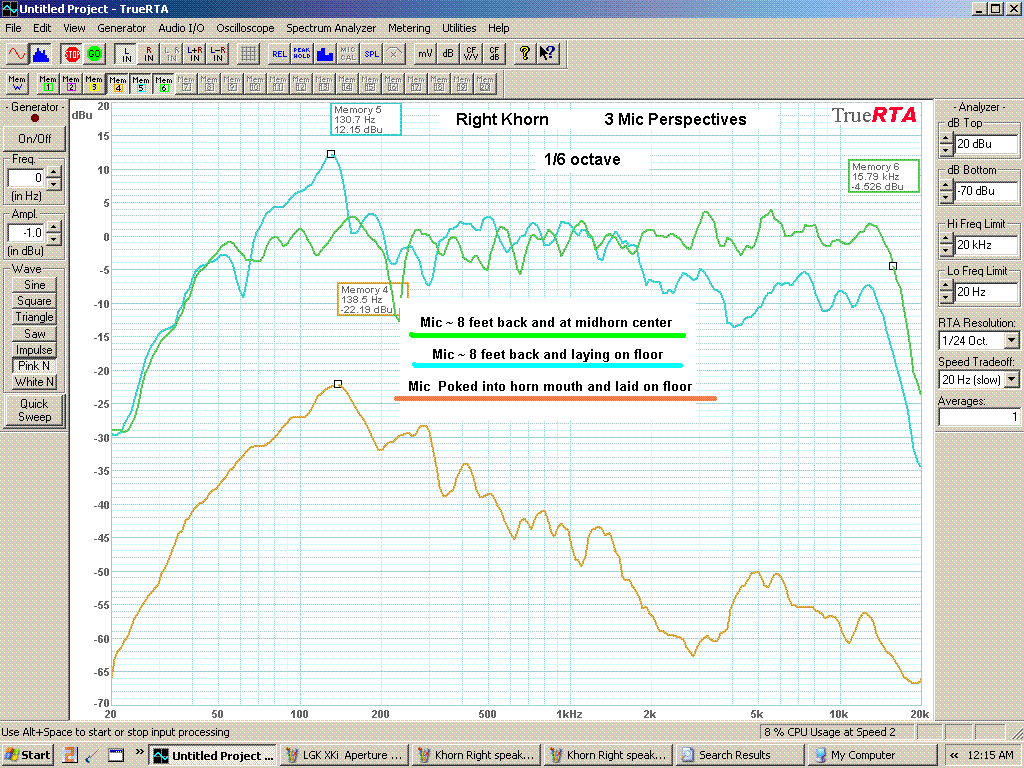
Task: Select the spectrum analyzer bars icon
Action: click(41, 54)
